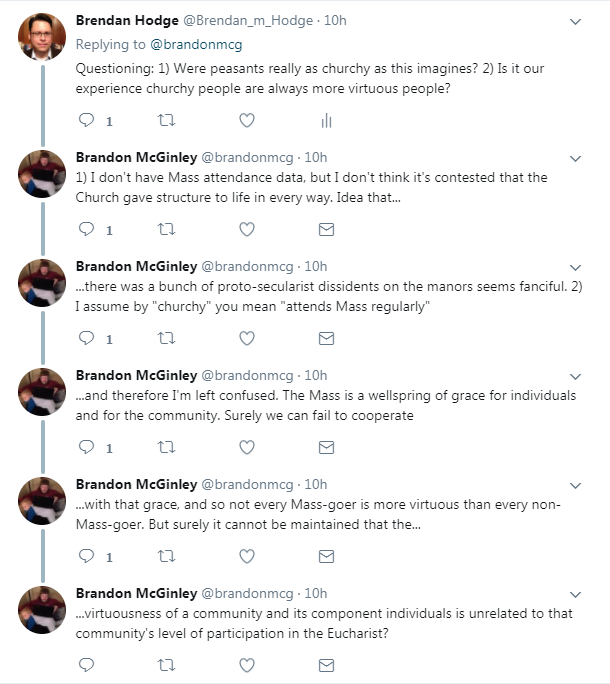The image size is (610, 684).
Task: Like the final tweet about the Eucharist
Action: pyautogui.click(x=247, y=663)
